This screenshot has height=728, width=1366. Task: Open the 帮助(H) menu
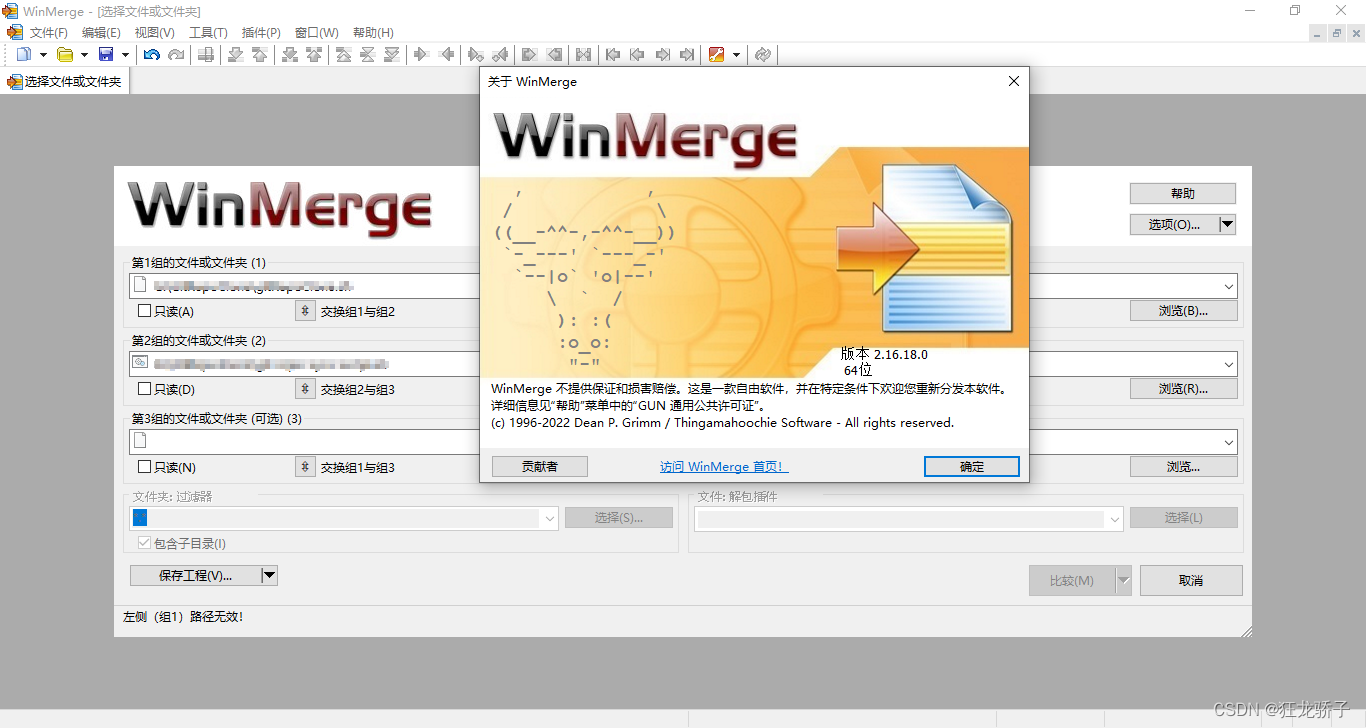coord(373,32)
